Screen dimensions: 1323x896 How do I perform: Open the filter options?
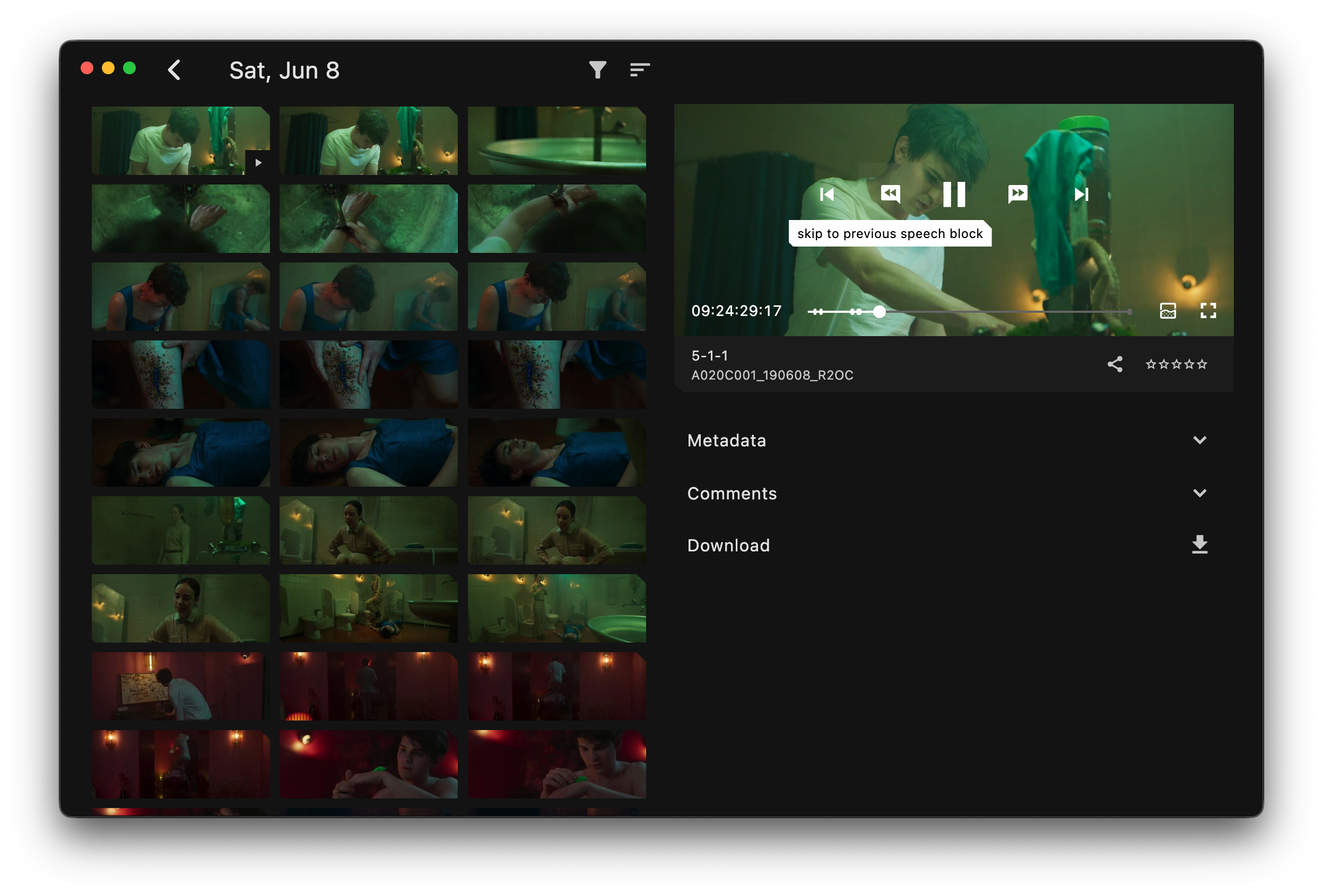point(597,69)
